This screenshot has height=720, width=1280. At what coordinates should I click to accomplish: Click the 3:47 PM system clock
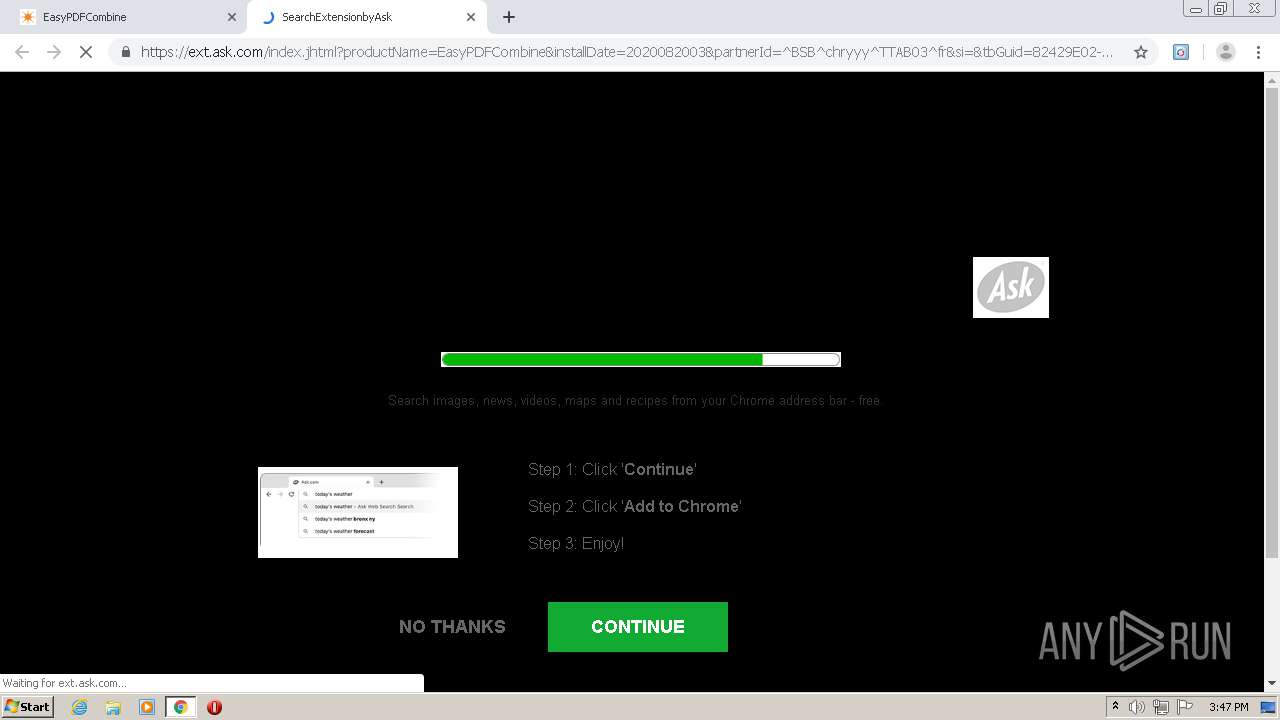pyautogui.click(x=1228, y=707)
